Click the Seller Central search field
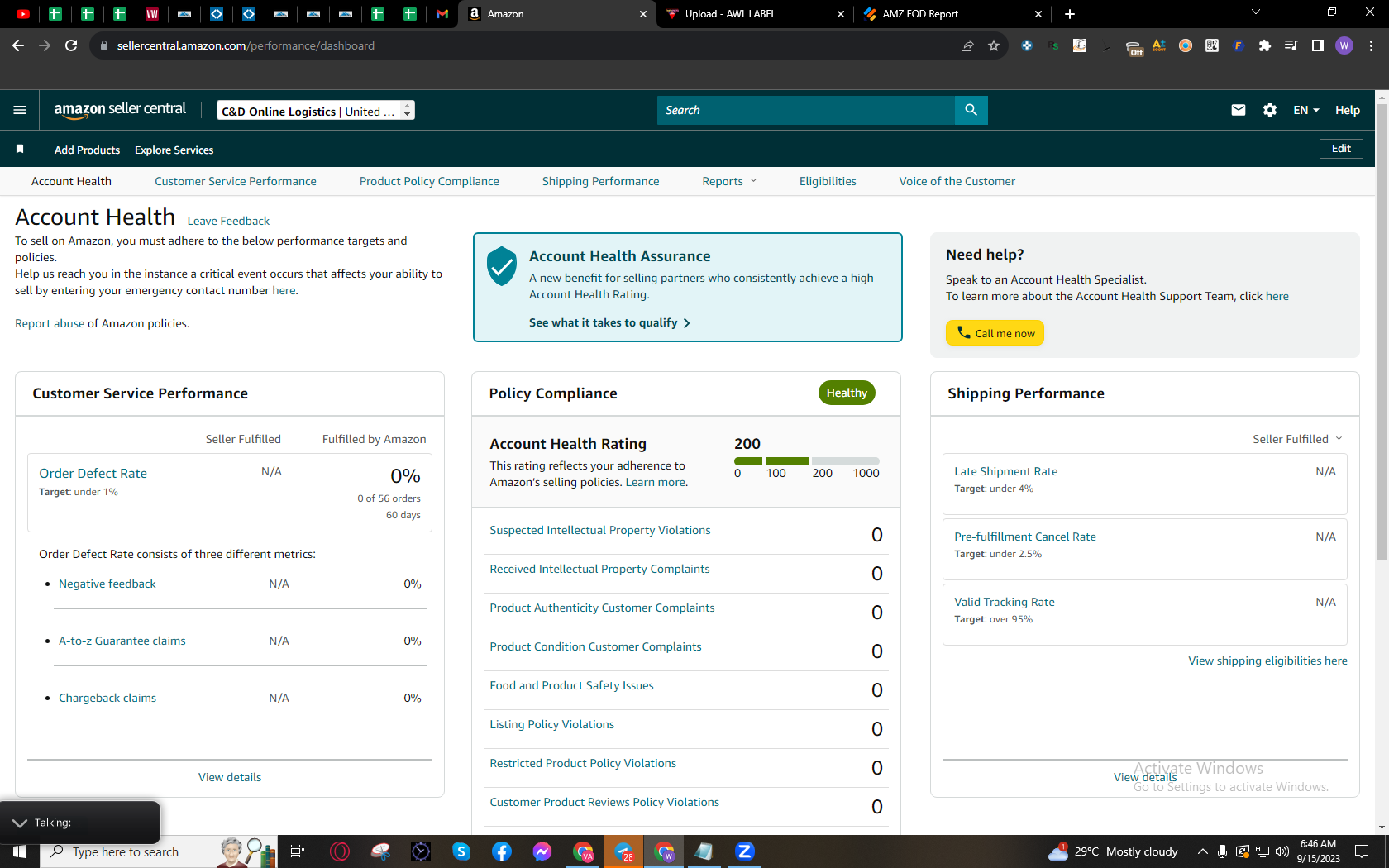This screenshot has height=868, width=1389. click(x=806, y=110)
